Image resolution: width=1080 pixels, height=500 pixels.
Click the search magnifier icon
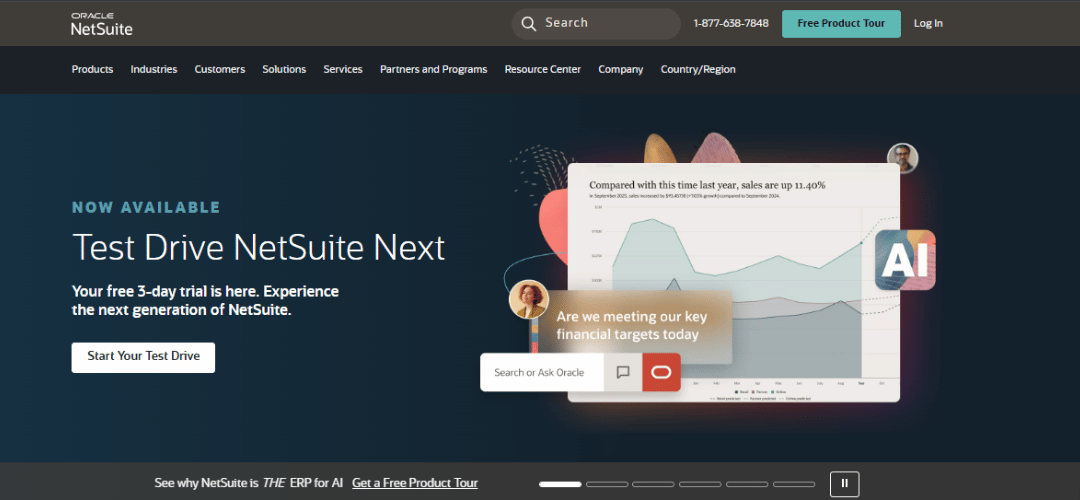pos(528,24)
